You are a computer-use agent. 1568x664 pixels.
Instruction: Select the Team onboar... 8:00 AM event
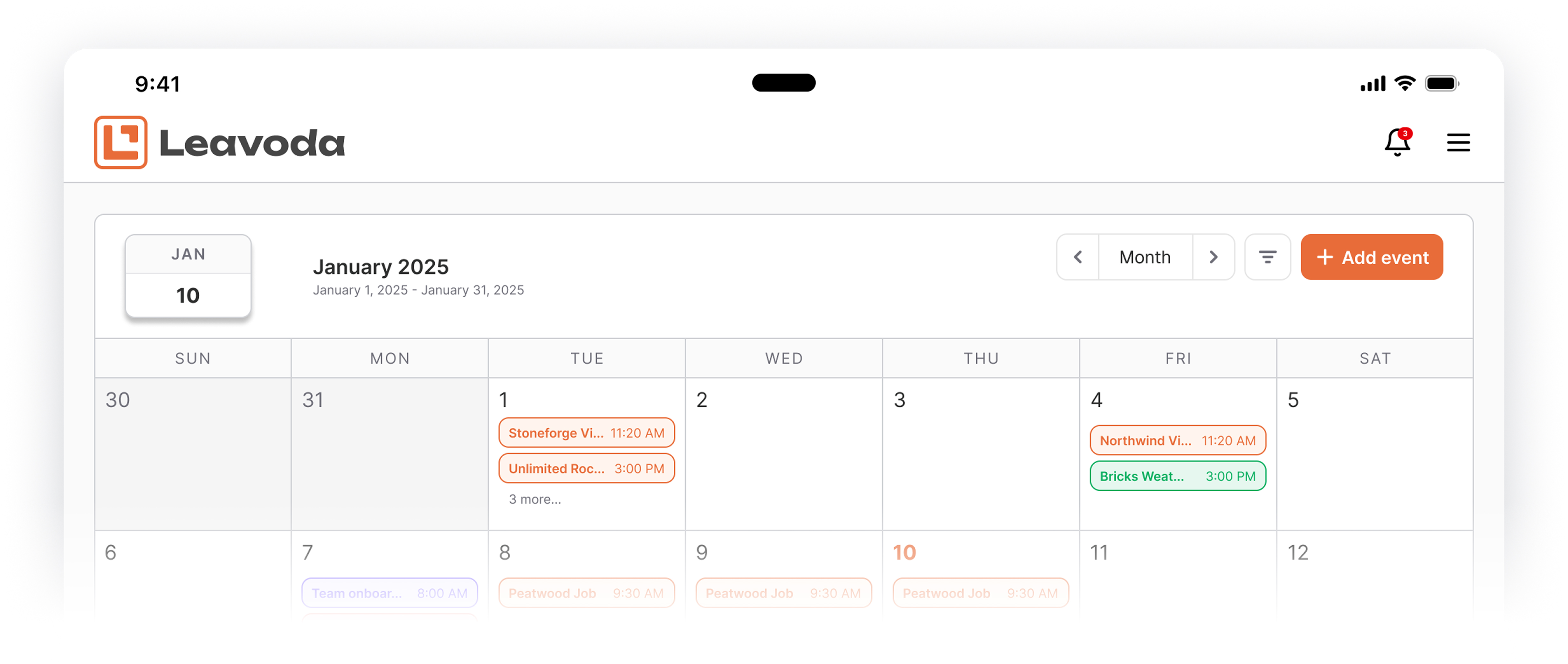[389, 593]
